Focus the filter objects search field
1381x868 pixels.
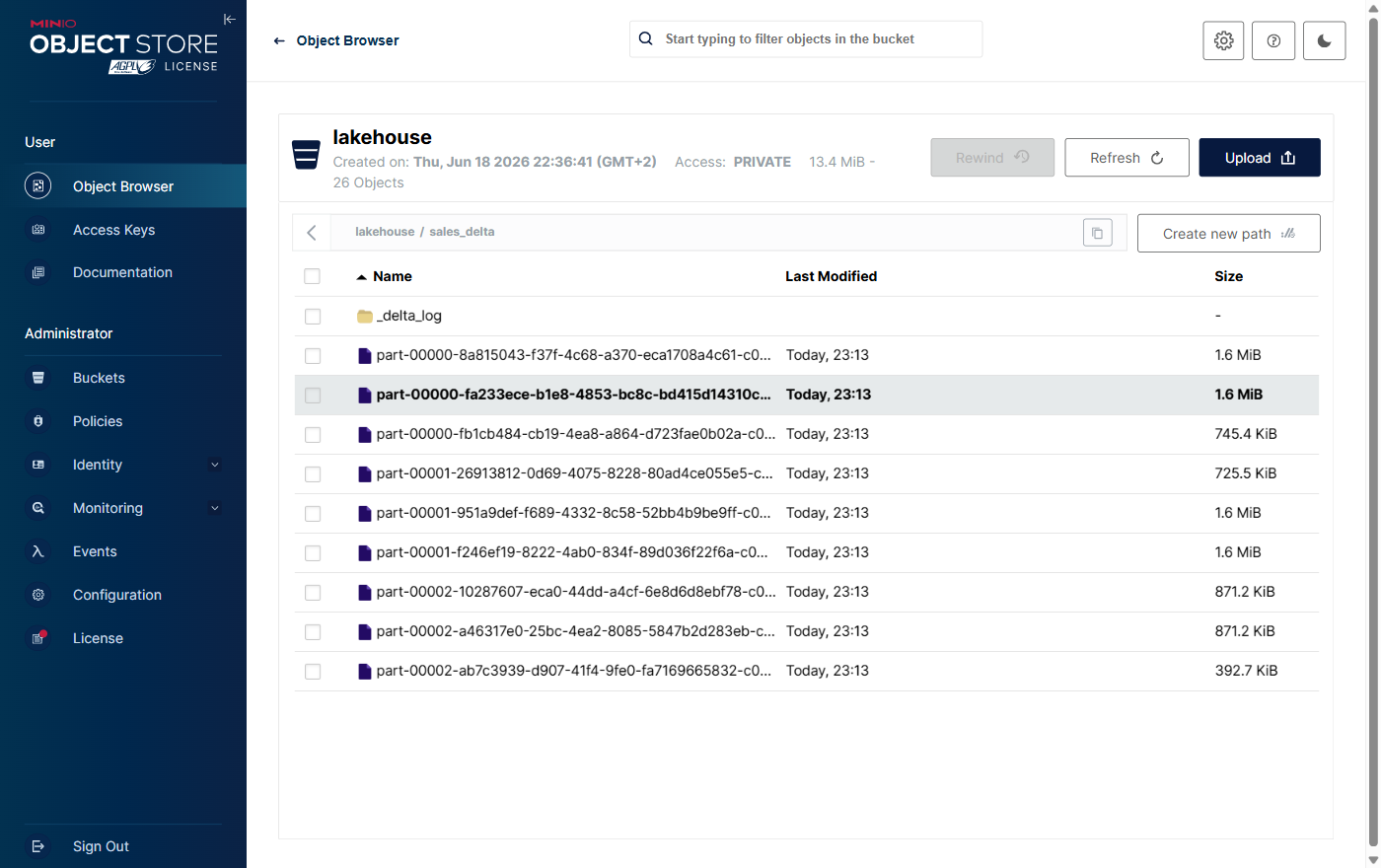click(x=806, y=38)
